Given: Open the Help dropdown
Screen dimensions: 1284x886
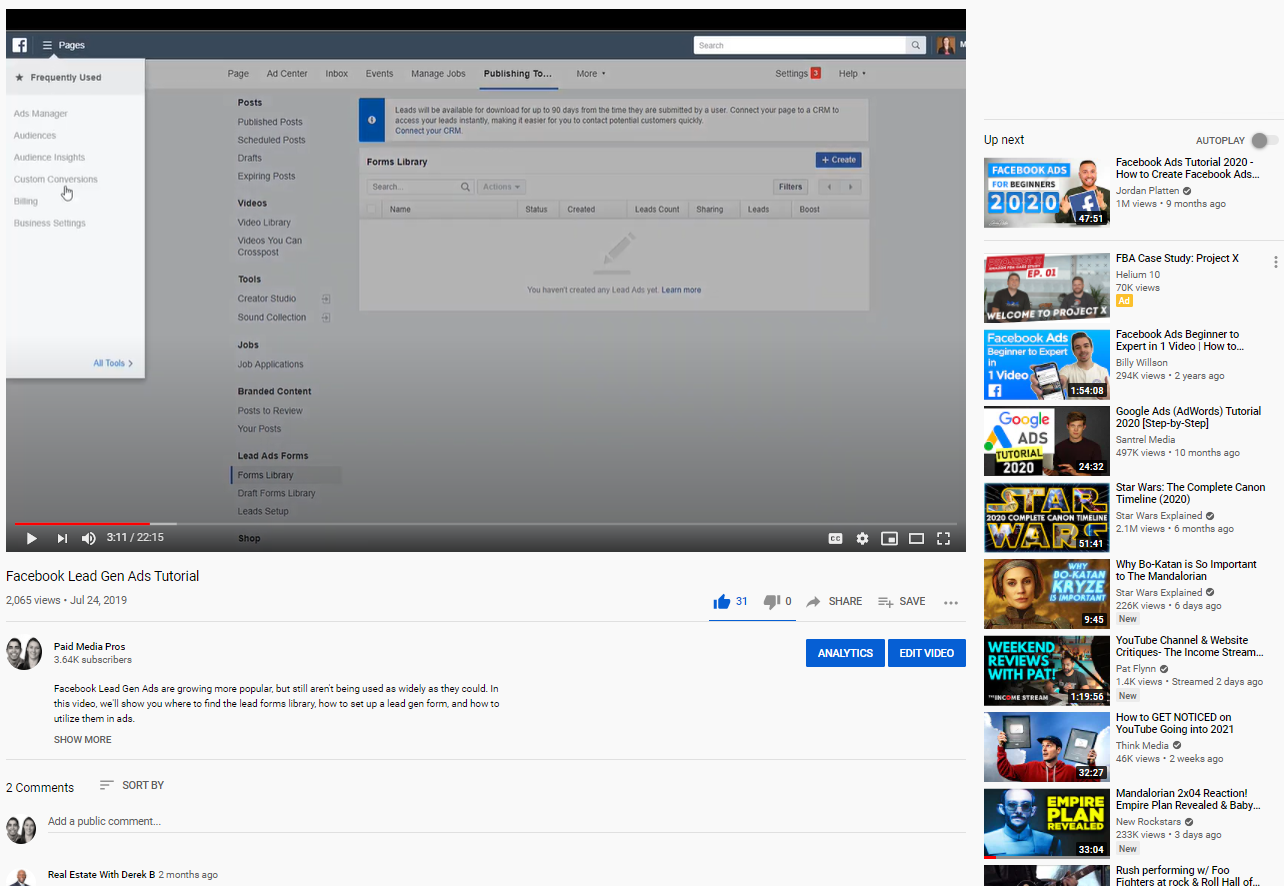Looking at the screenshot, I should [x=852, y=74].
